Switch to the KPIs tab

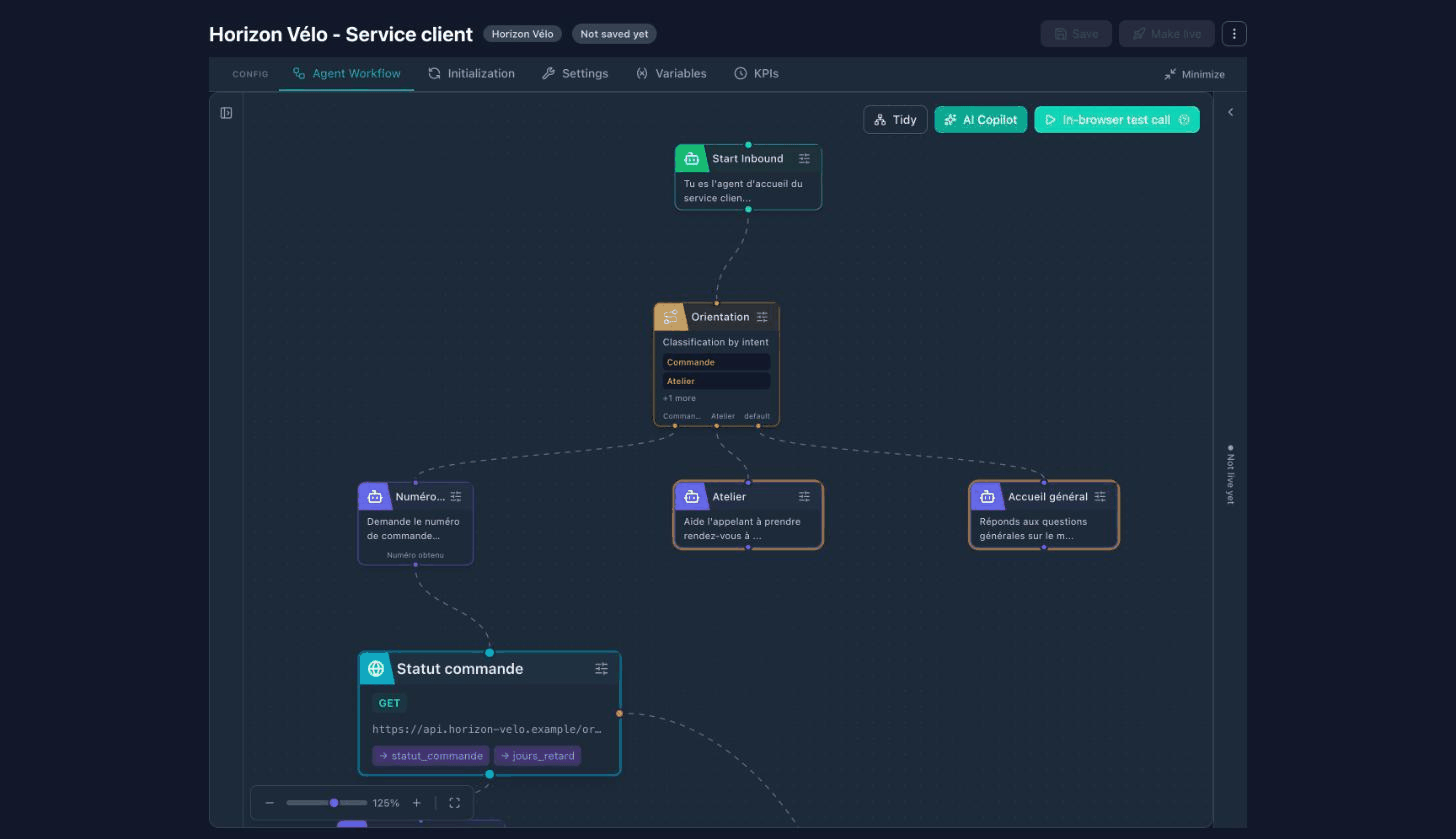pyautogui.click(x=756, y=74)
